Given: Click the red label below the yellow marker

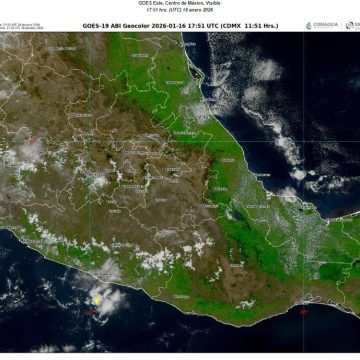Looking at the screenshot, I should tap(90, 312).
